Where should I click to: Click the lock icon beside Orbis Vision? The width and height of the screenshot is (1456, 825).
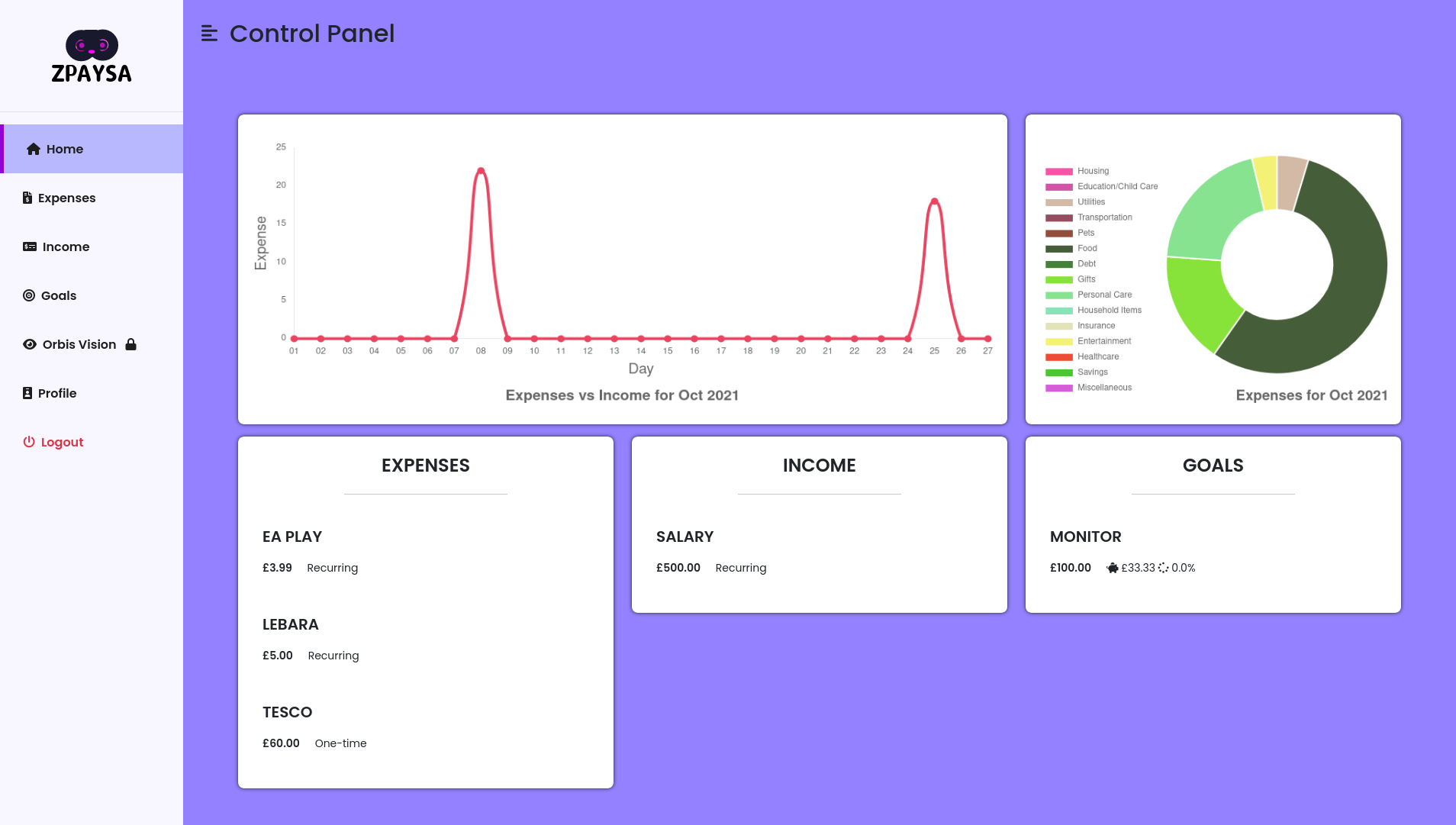pos(130,344)
